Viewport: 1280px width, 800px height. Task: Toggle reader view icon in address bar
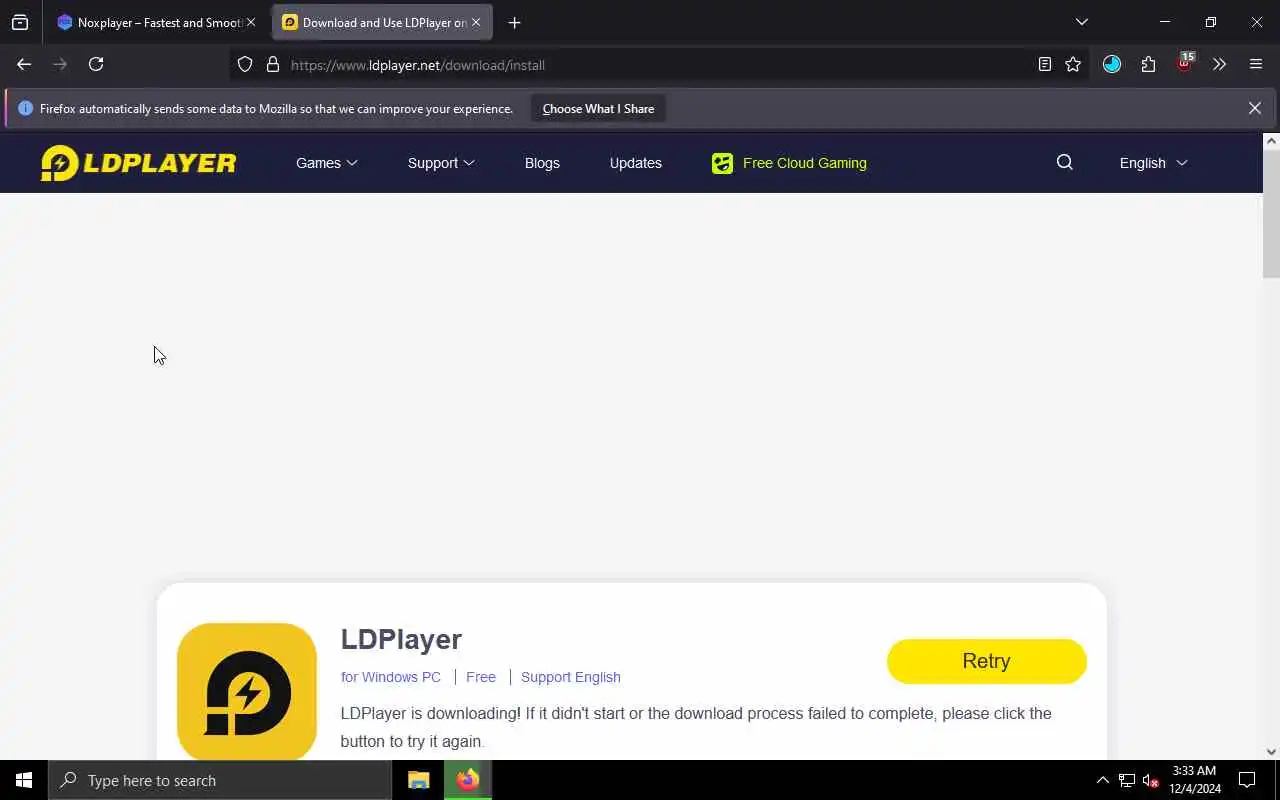(1044, 64)
